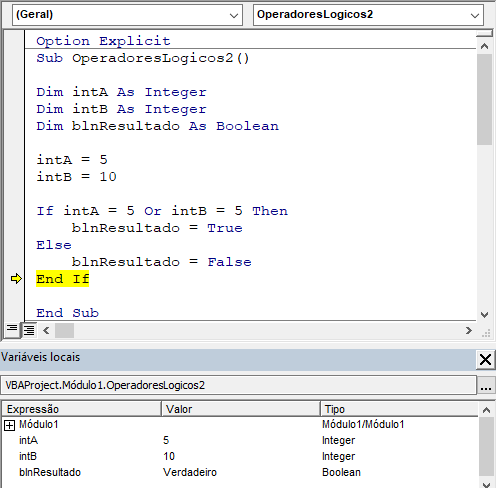This screenshot has width=496, height=488.
Task: Click locals pane scroll up arrow
Action: (486, 410)
